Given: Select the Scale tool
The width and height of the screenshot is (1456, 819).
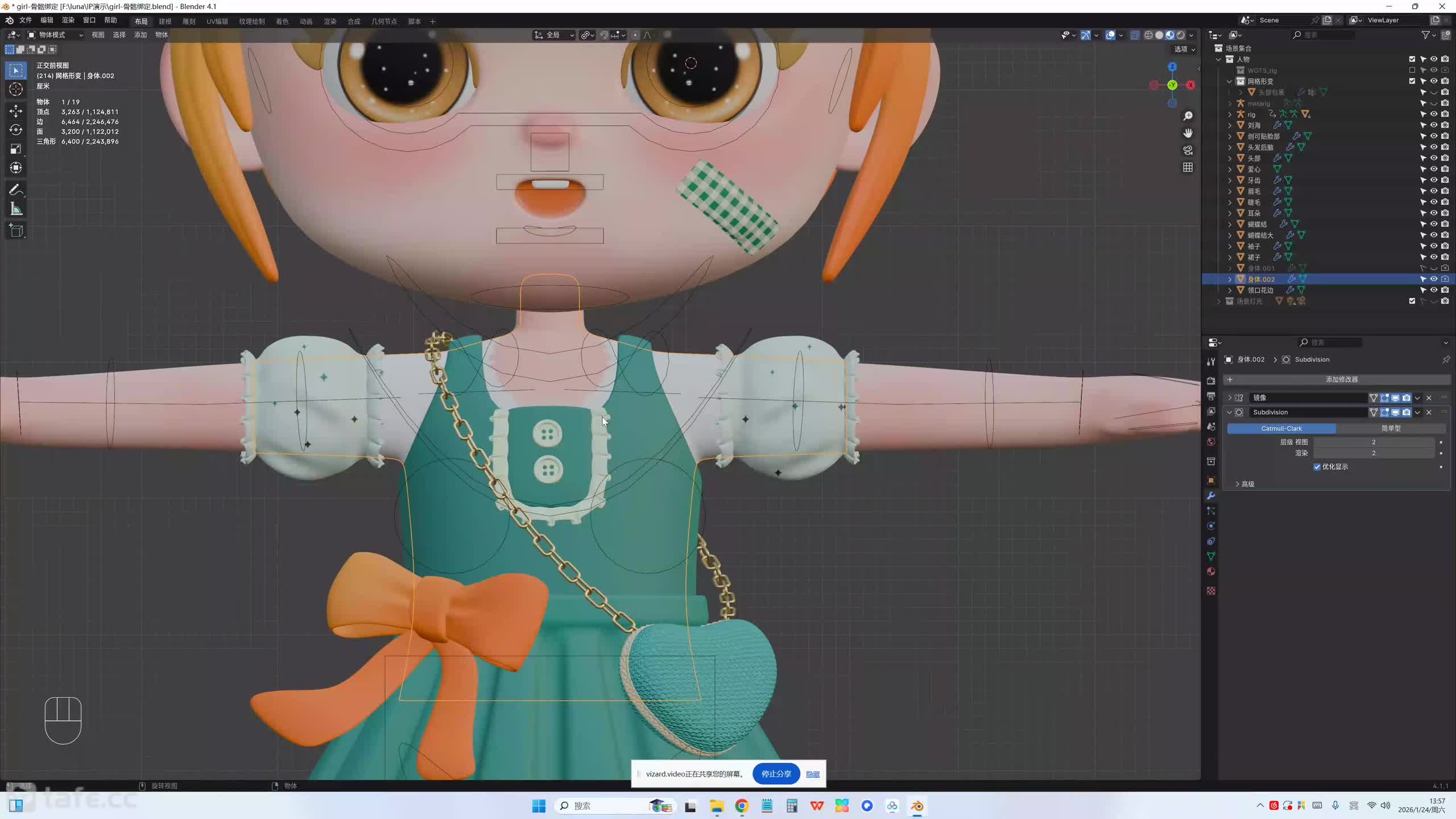Looking at the screenshot, I should [x=16, y=149].
